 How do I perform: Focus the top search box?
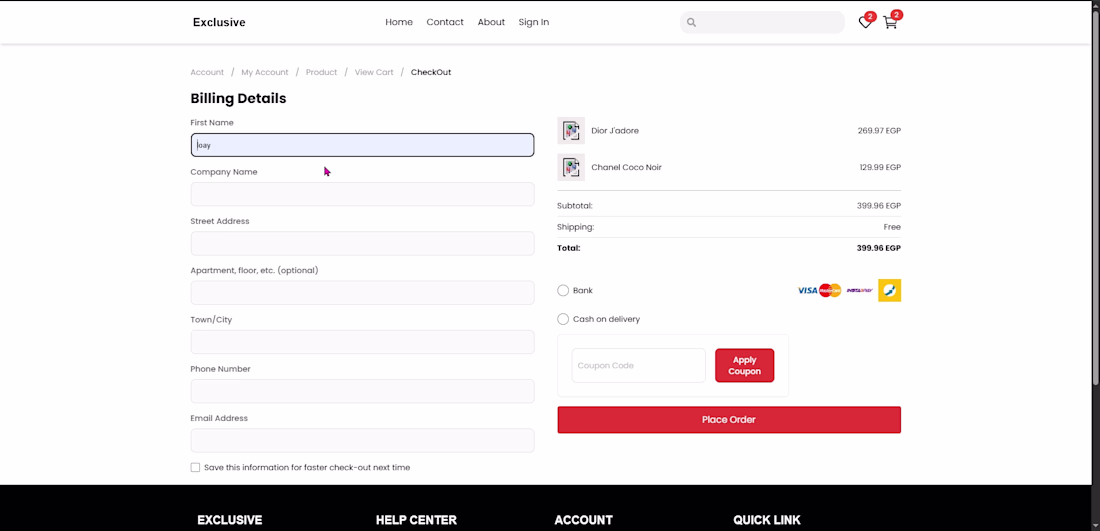[x=762, y=22]
